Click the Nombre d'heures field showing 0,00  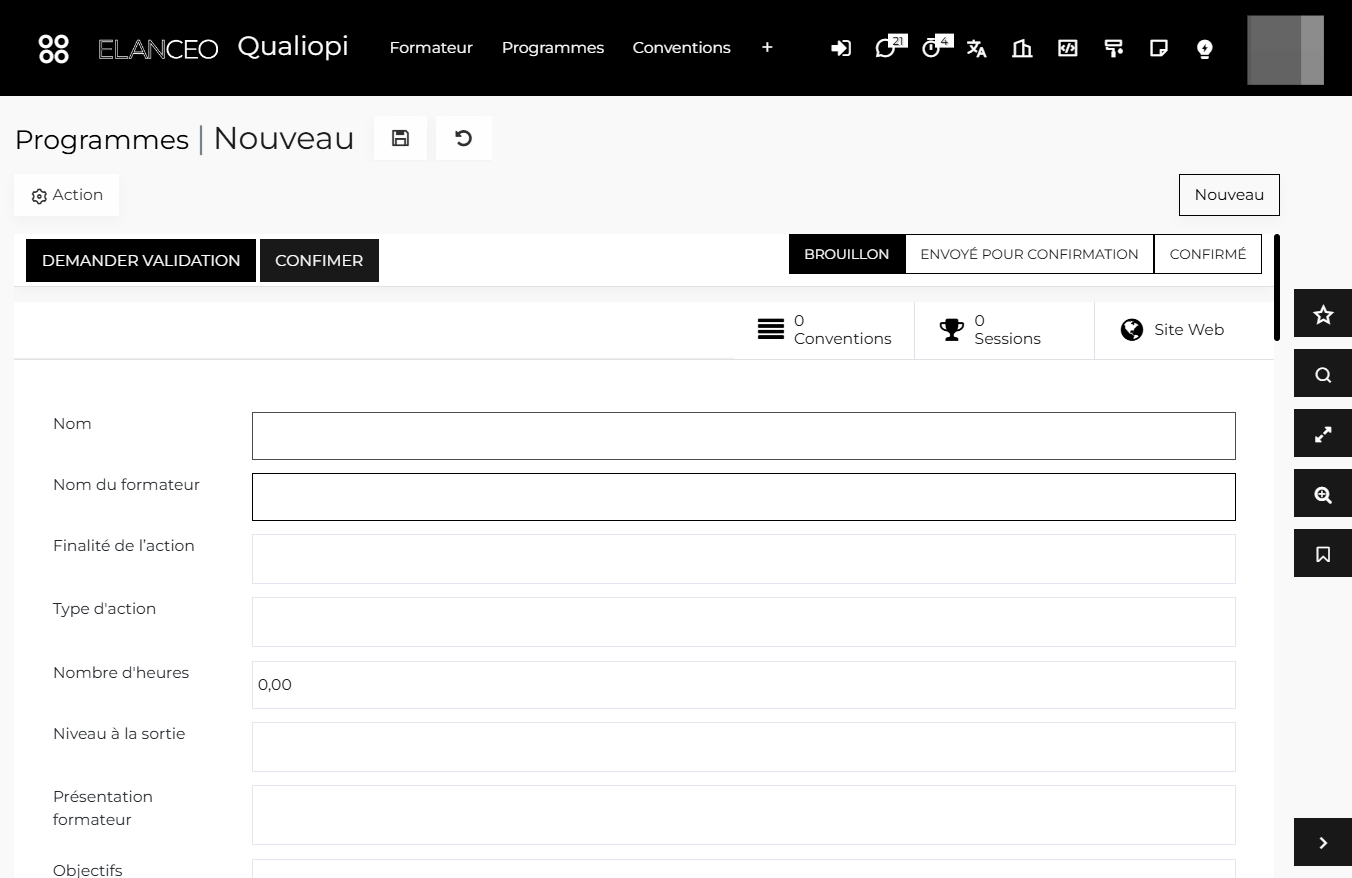[744, 685]
